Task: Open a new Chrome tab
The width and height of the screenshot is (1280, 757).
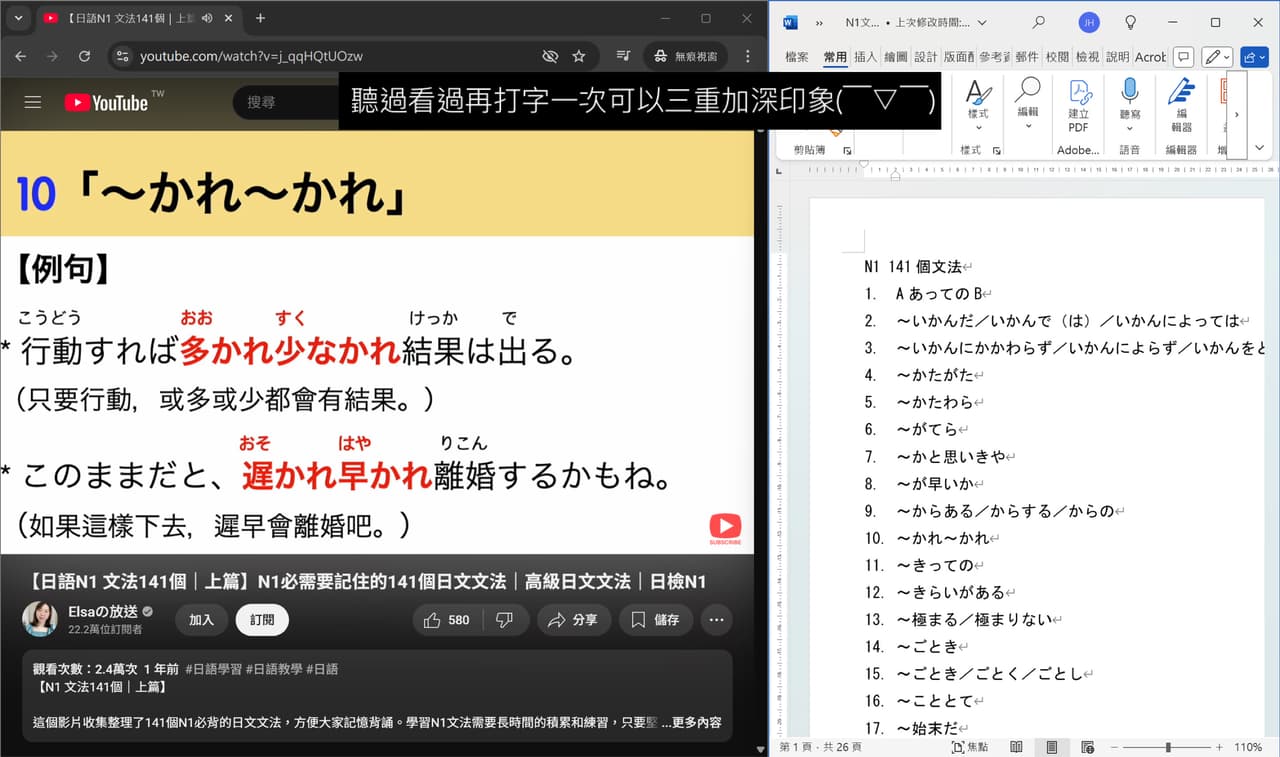Action: [x=260, y=18]
